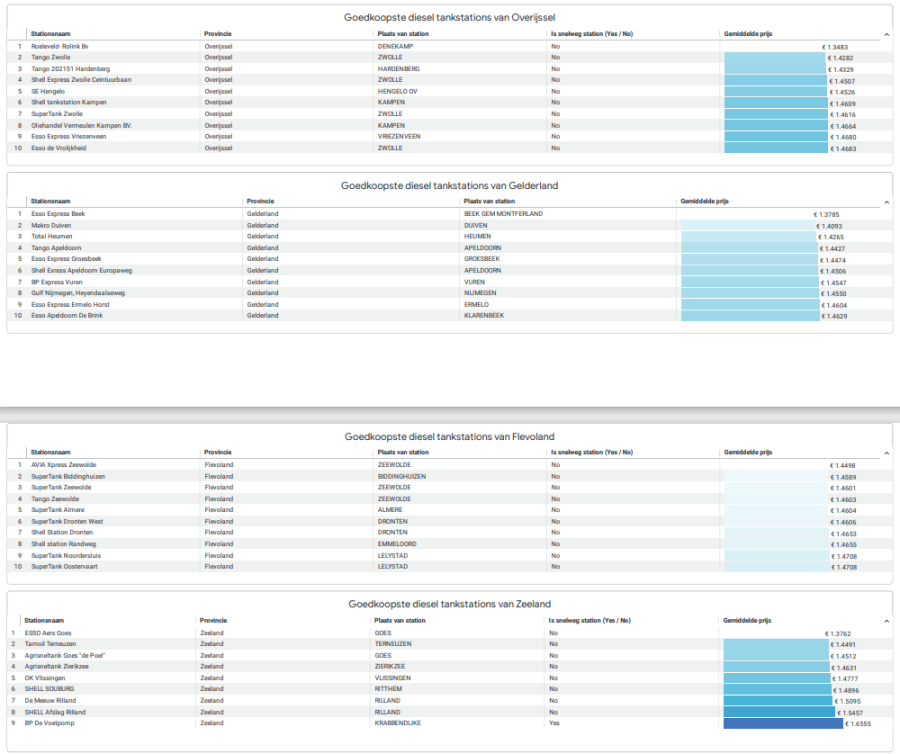Click SuperTank Zwolle station name
The width and height of the screenshot is (900, 754).
pyautogui.click(x=57, y=114)
